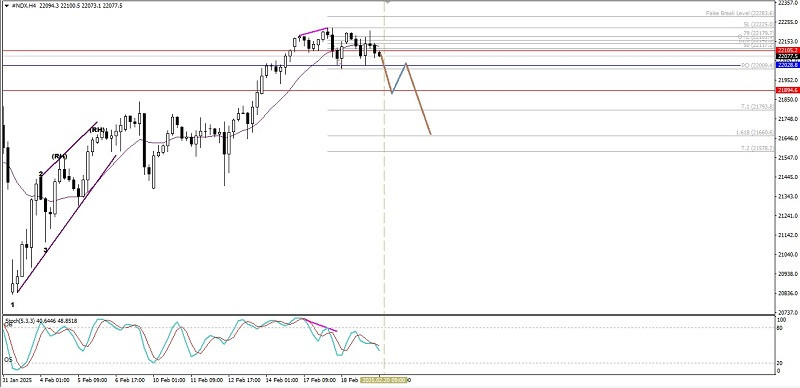The width and height of the screenshot is (800, 388).
Task: Click the OB overbought level label
Action: pos(8,325)
